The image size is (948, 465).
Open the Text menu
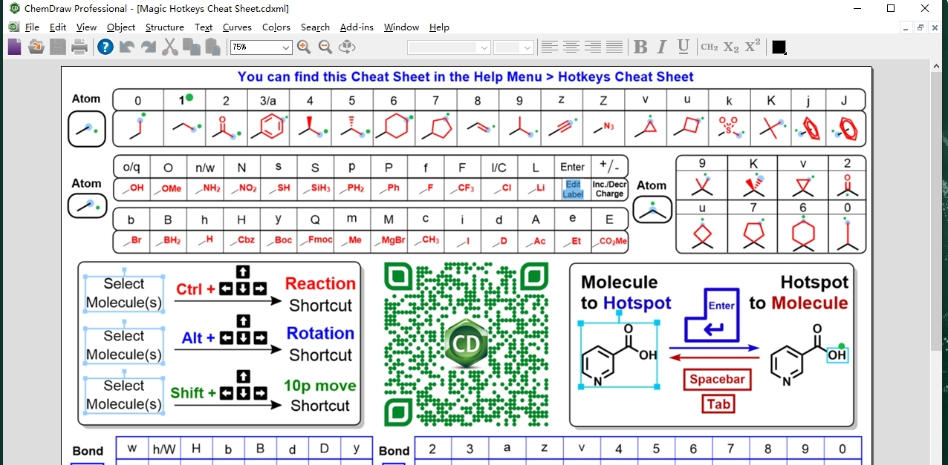[204, 27]
